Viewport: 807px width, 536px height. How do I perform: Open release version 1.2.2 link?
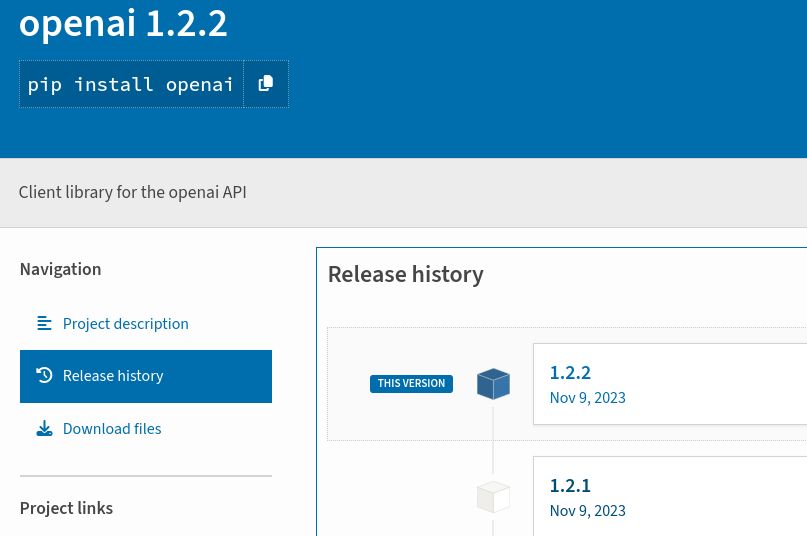(x=570, y=373)
